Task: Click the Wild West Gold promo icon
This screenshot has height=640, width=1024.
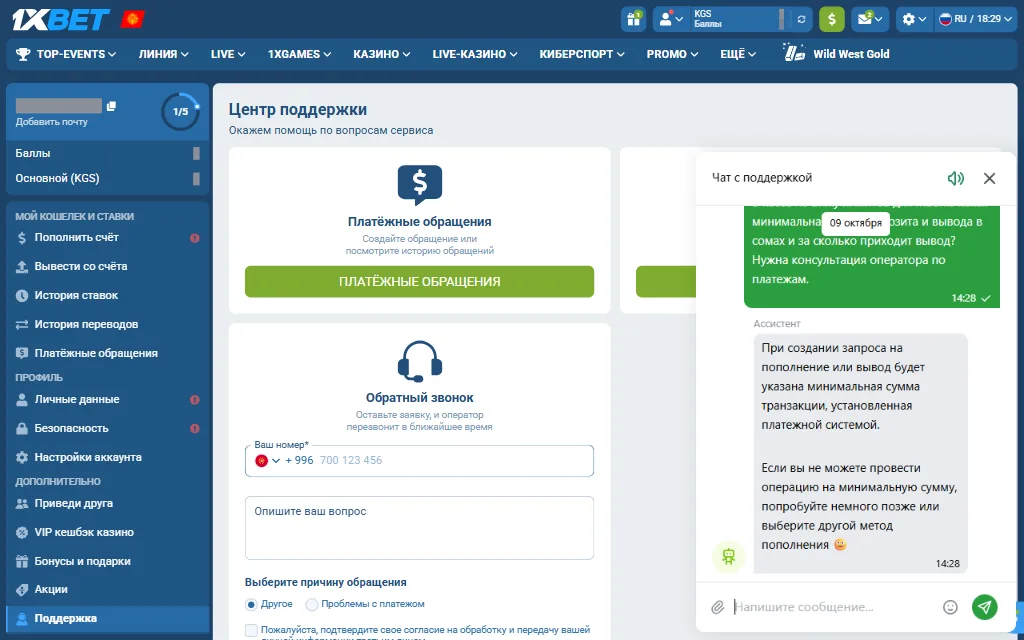Action: click(x=793, y=54)
